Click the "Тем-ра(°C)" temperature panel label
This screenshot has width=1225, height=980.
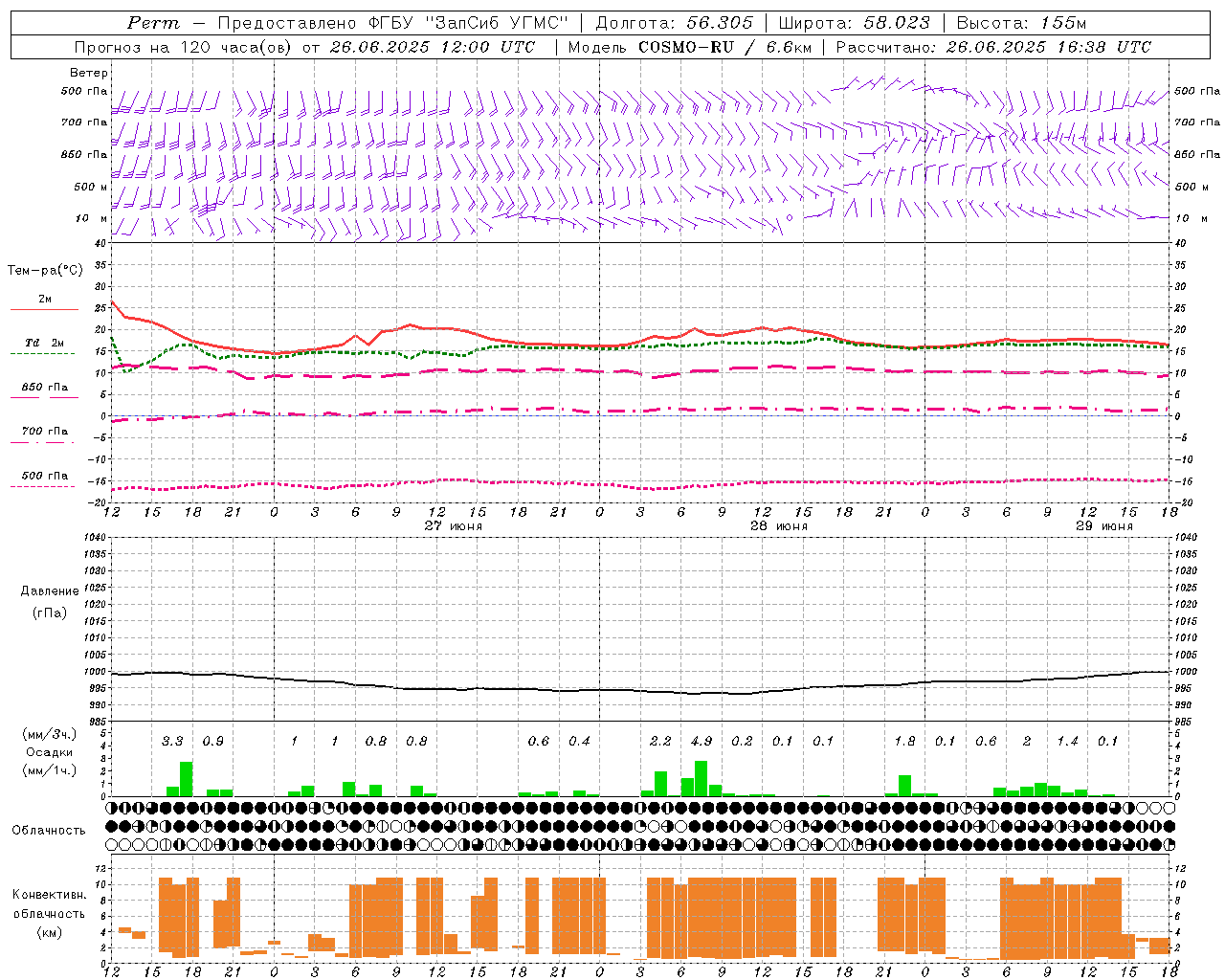[45, 271]
